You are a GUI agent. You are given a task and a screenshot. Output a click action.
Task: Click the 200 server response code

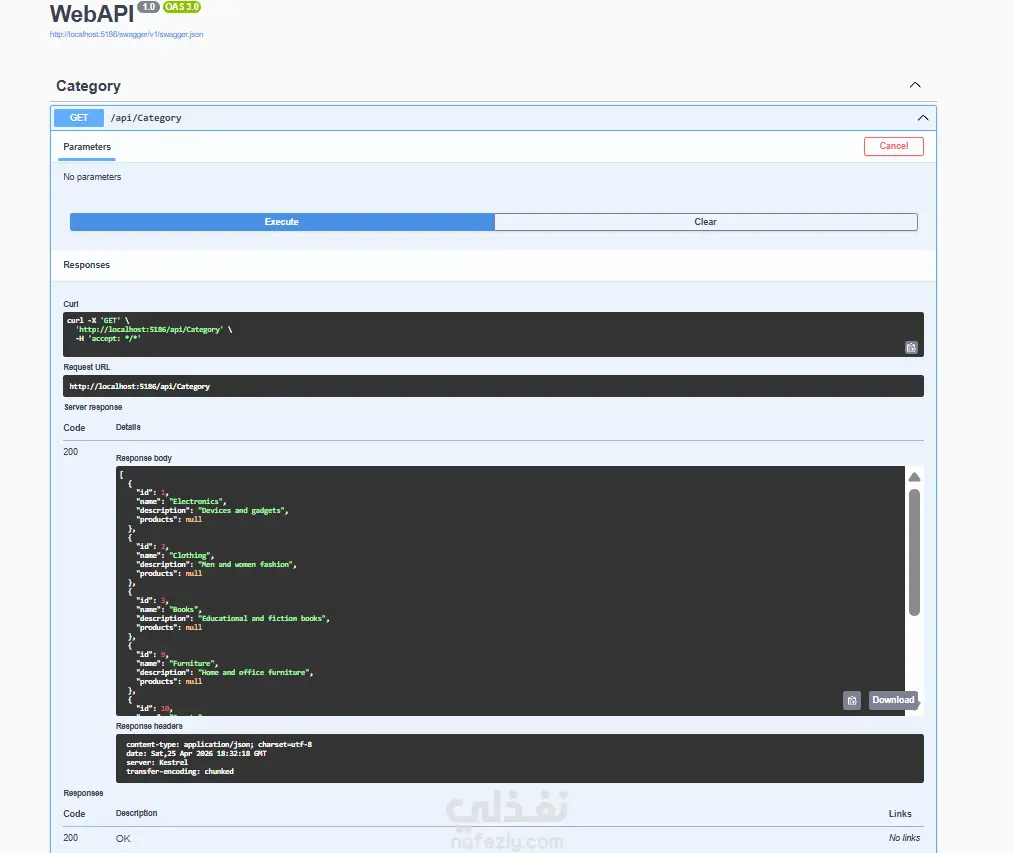pyautogui.click(x=70, y=452)
